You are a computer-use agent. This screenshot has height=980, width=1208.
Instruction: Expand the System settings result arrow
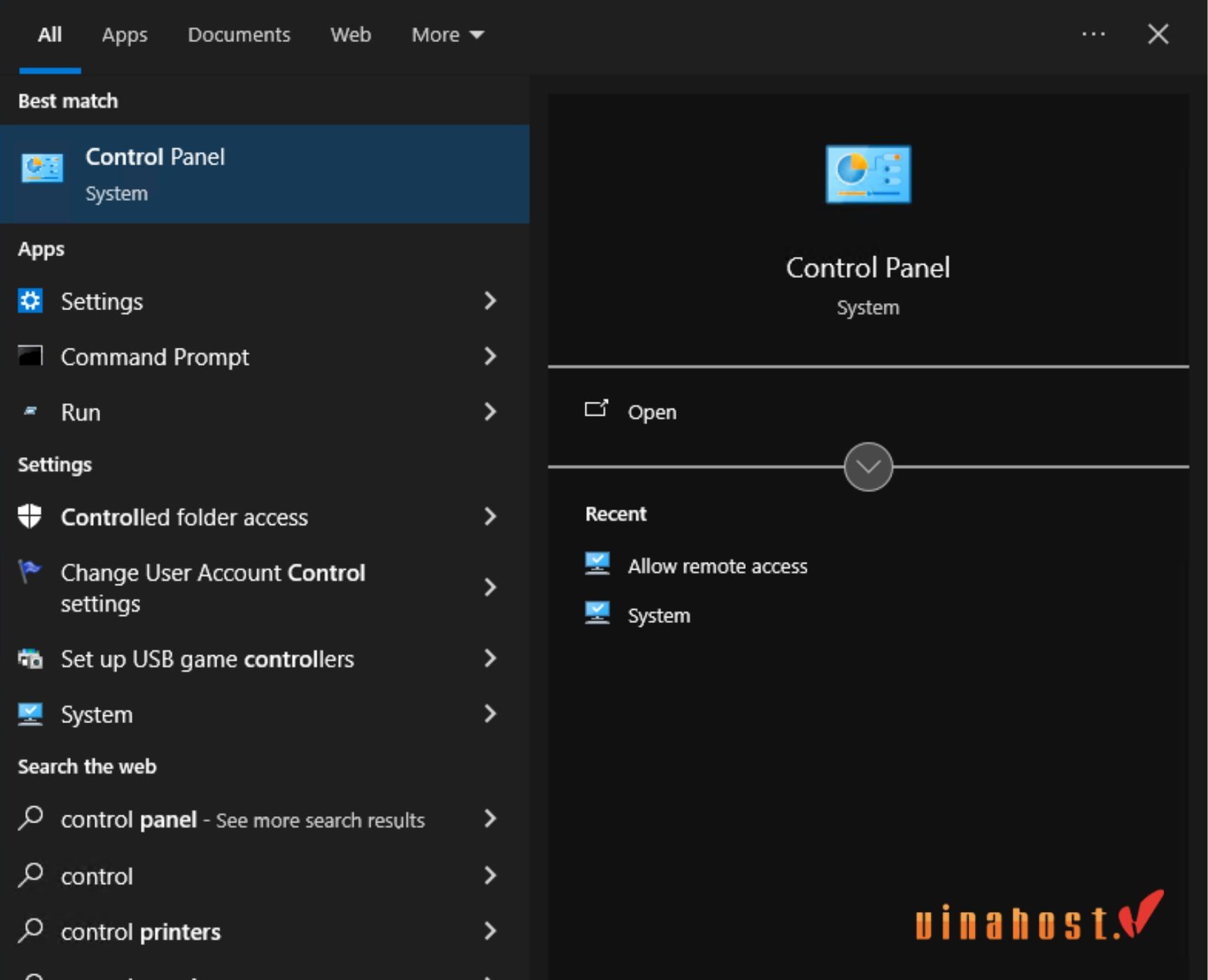(490, 714)
